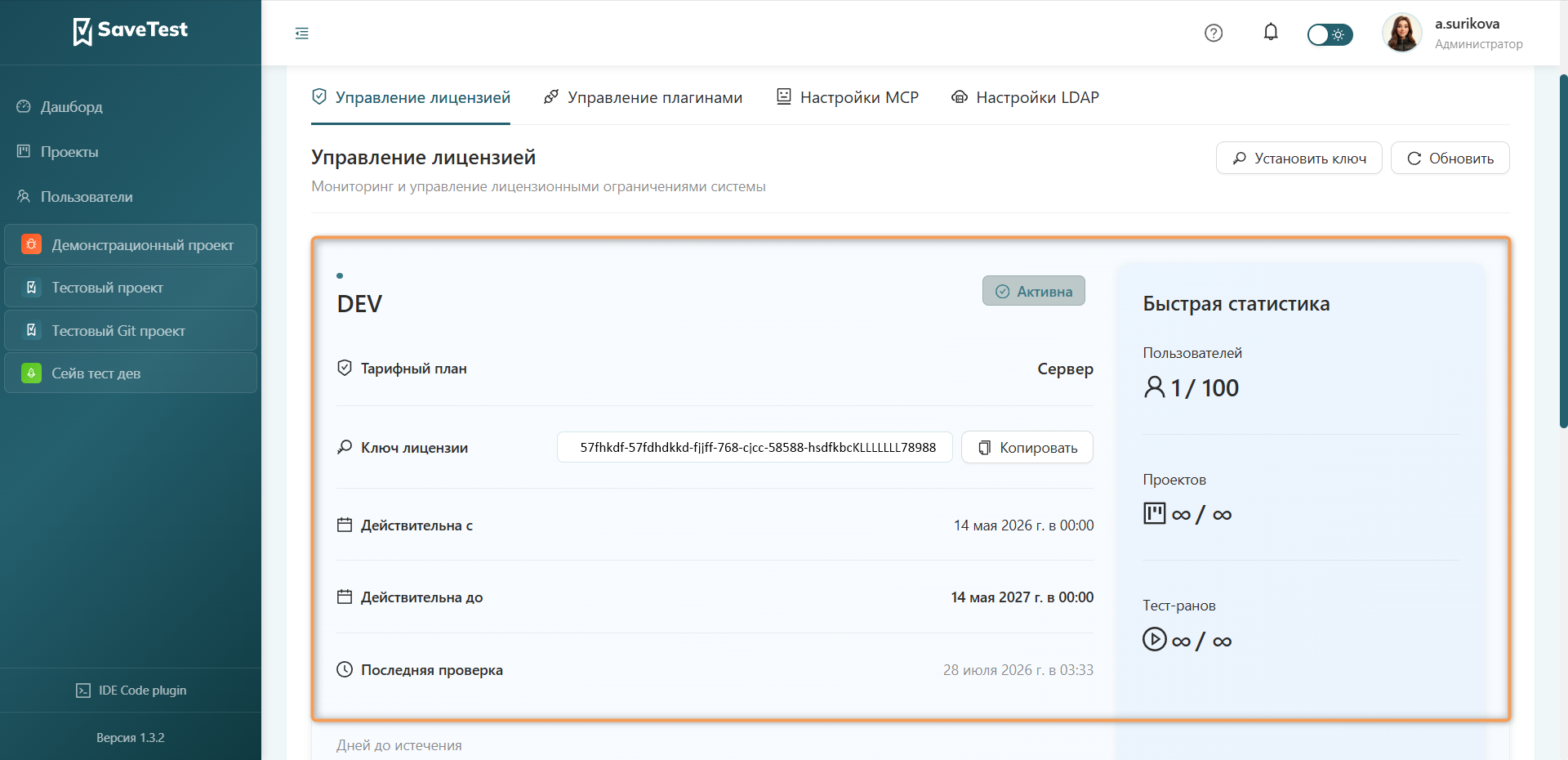Screen dimensions: 1568x760
Task: Click calendar icon beside Действительна с
Action: coord(345,525)
